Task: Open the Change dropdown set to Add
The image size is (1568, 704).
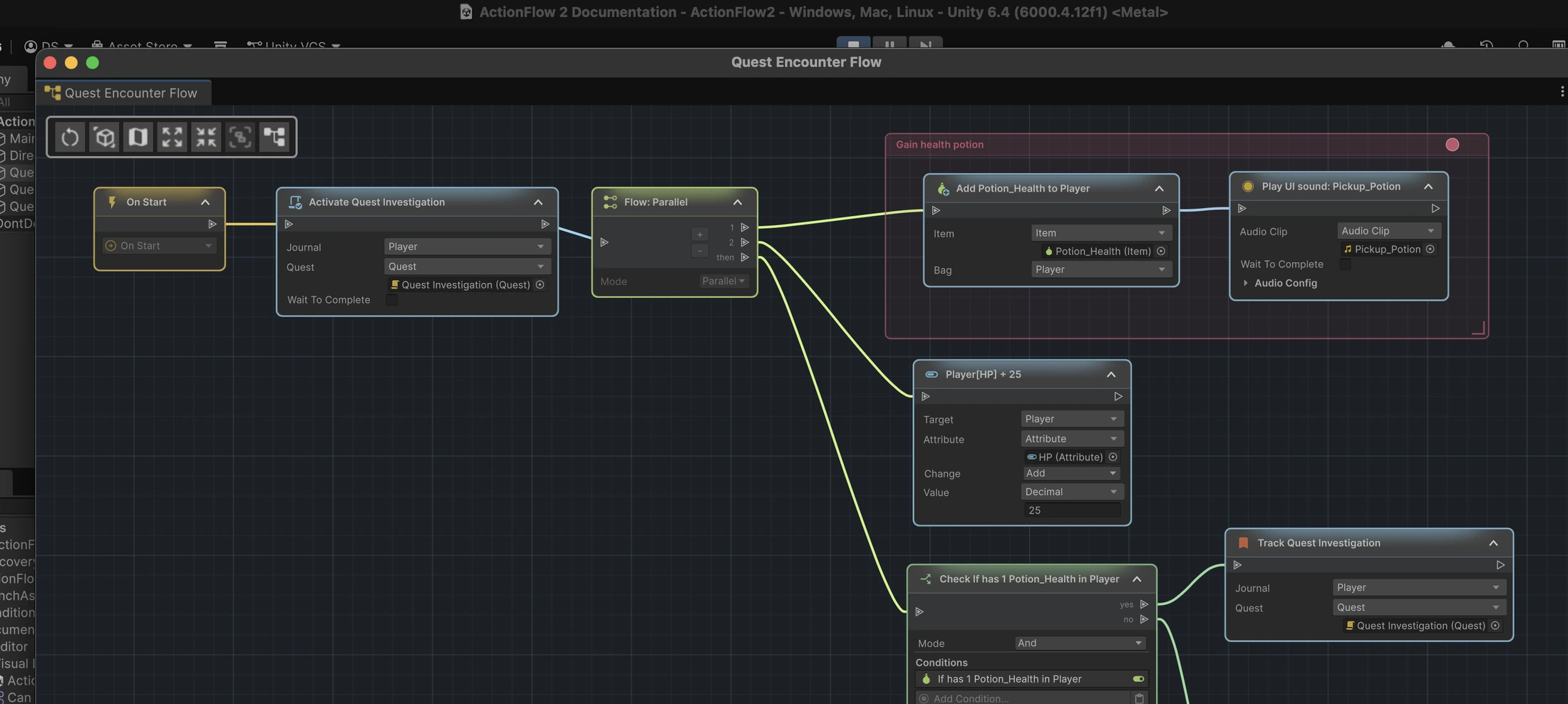Action: 1072,473
